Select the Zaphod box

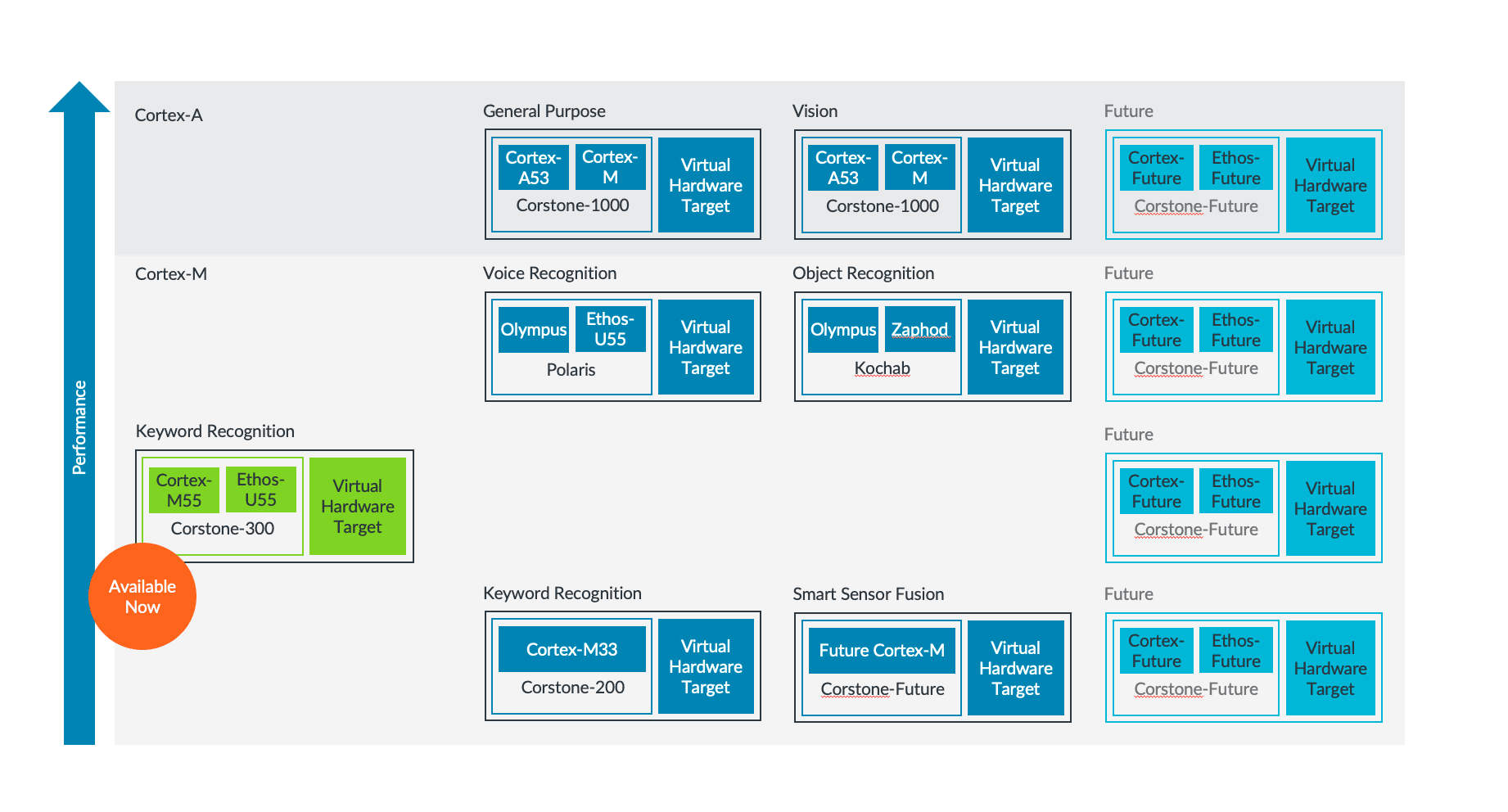click(x=919, y=330)
